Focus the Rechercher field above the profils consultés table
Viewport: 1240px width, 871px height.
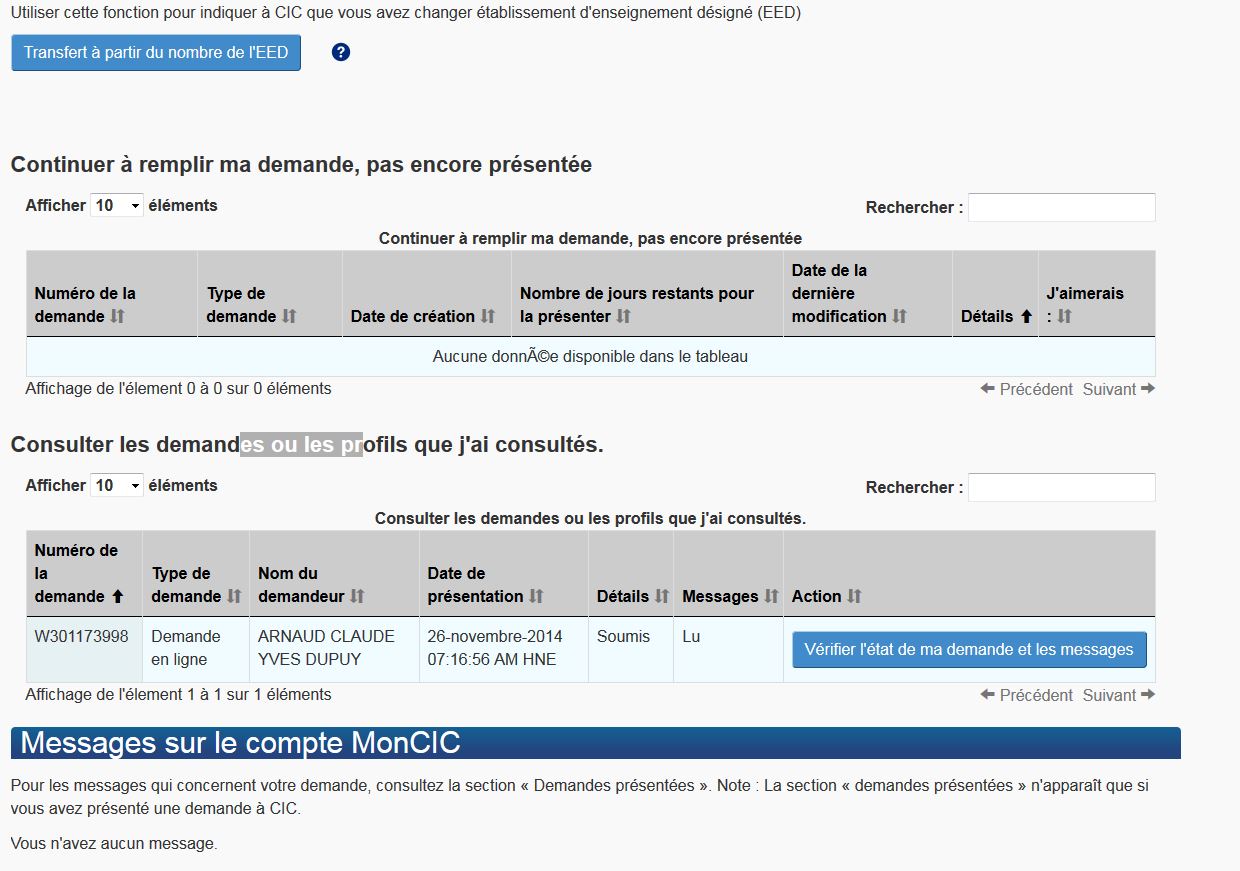tap(1061, 487)
